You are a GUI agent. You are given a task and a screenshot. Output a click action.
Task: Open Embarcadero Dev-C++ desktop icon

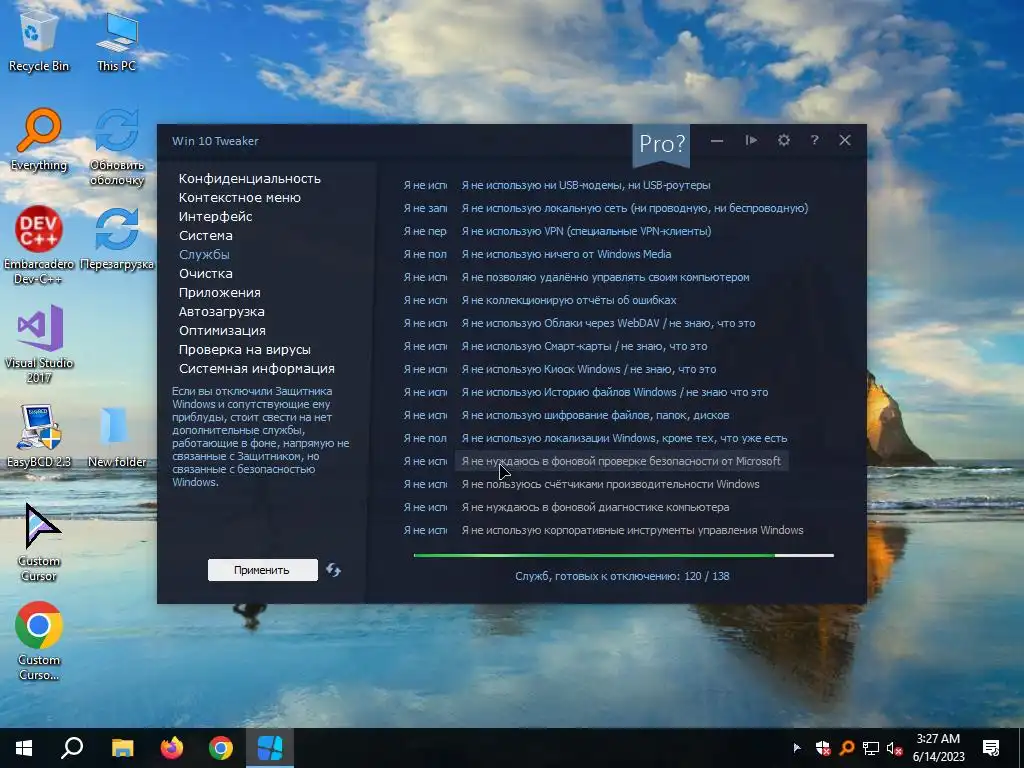click(x=39, y=245)
